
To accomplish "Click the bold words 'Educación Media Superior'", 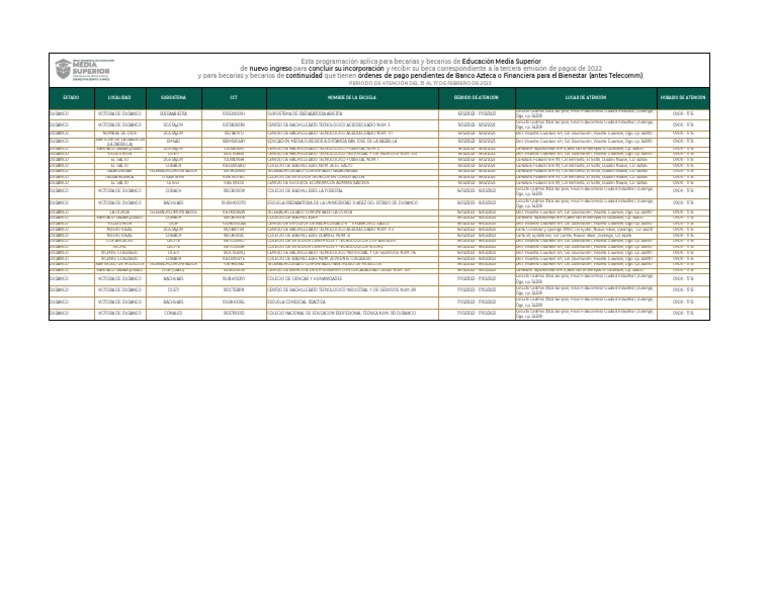I will click(502, 61).
